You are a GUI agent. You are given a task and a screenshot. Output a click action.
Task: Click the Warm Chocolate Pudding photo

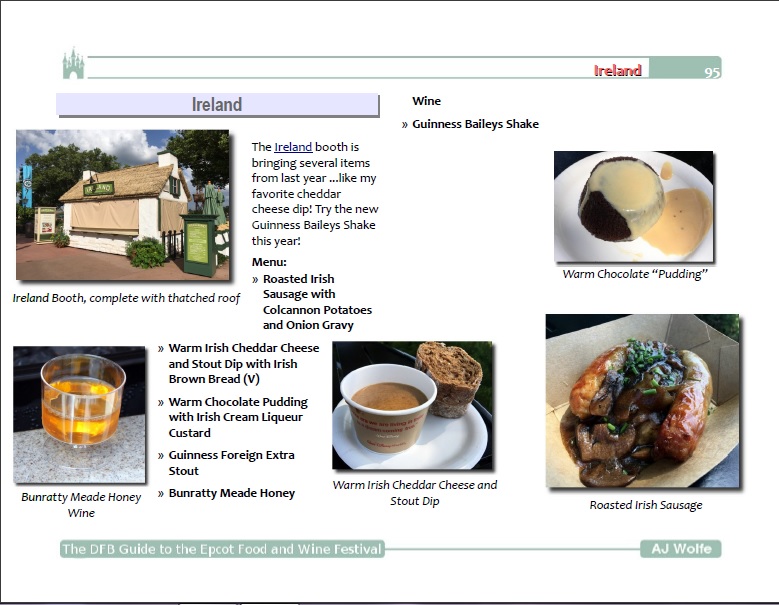[x=633, y=206]
